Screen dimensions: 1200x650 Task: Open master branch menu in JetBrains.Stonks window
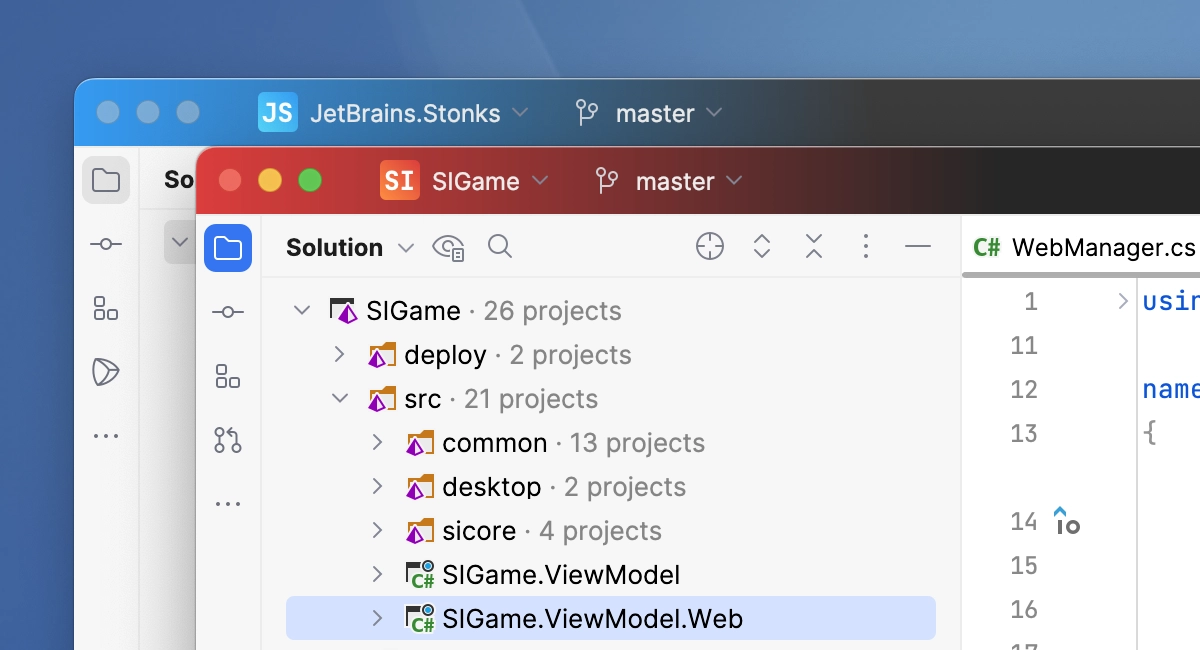(x=649, y=113)
